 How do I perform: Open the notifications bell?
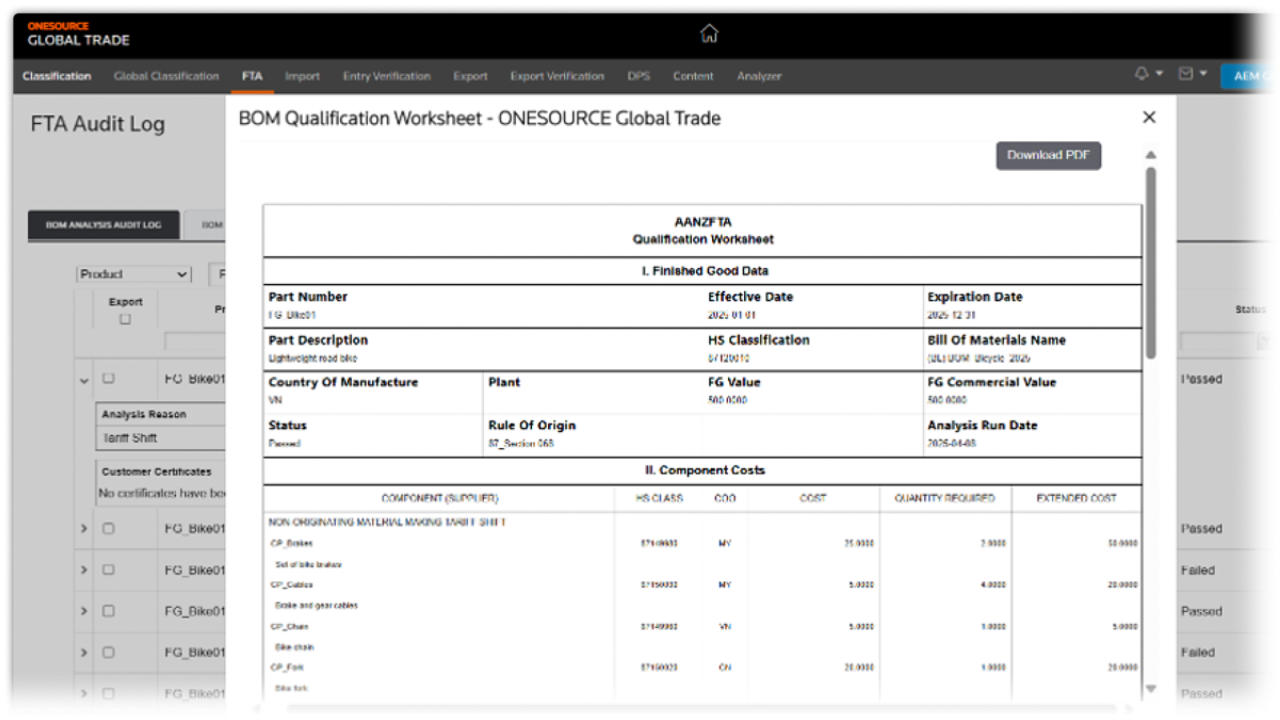tap(1142, 75)
